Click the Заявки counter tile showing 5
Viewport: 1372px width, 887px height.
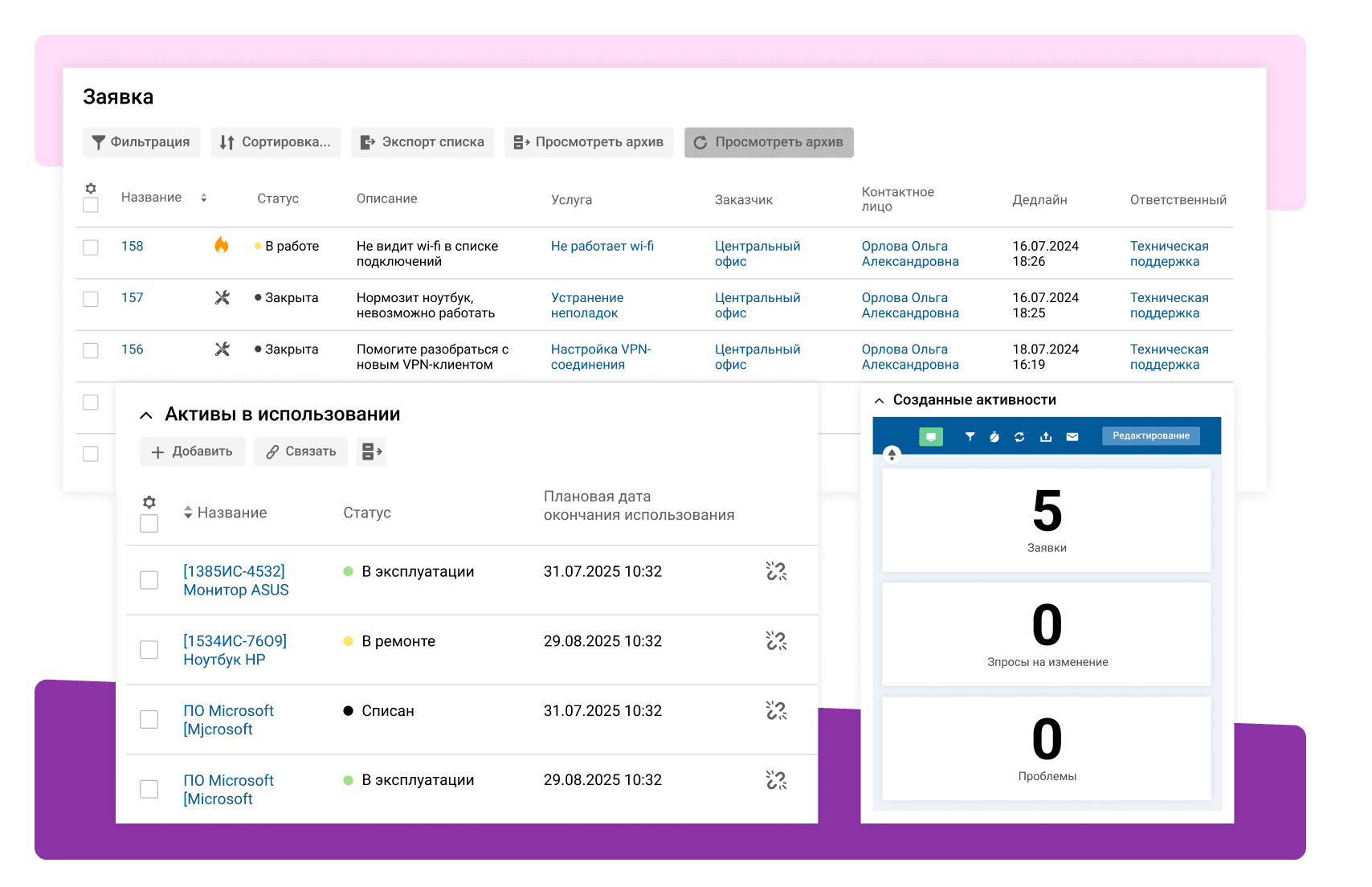tap(1046, 520)
